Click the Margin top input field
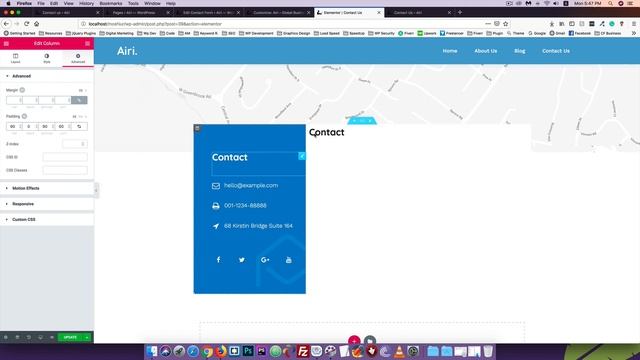The height and width of the screenshot is (360, 640). click(14, 100)
